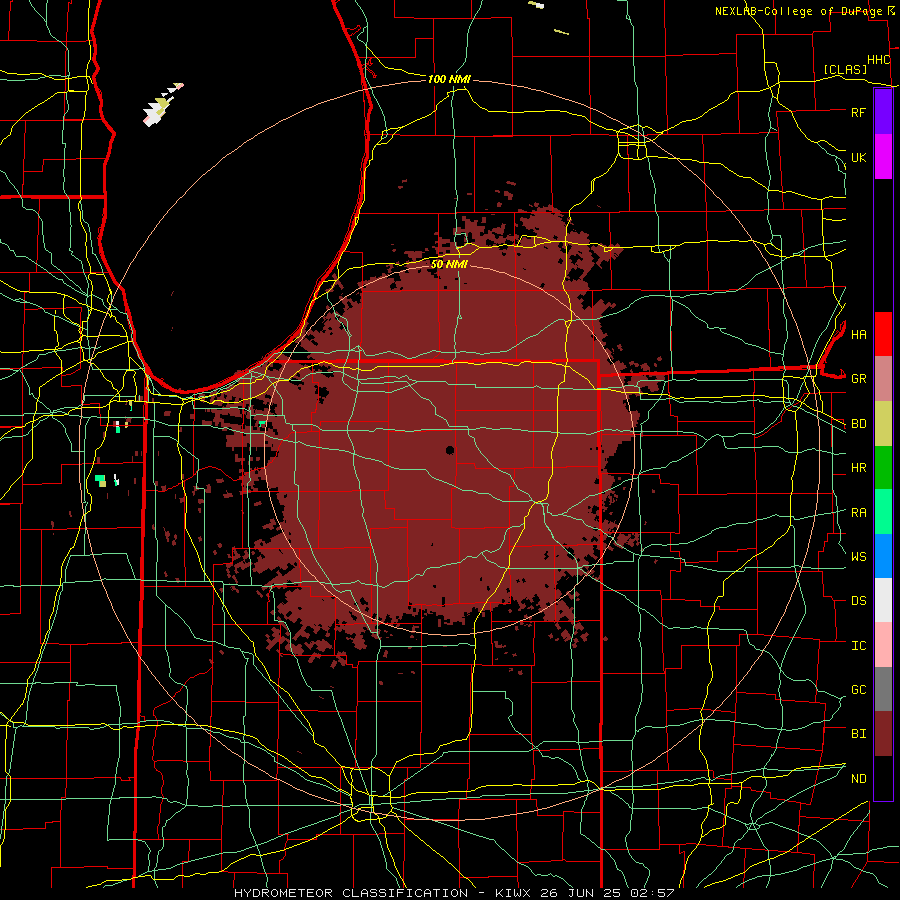900x900 pixels.
Task: Click the GC legend label
Action: pos(858,689)
